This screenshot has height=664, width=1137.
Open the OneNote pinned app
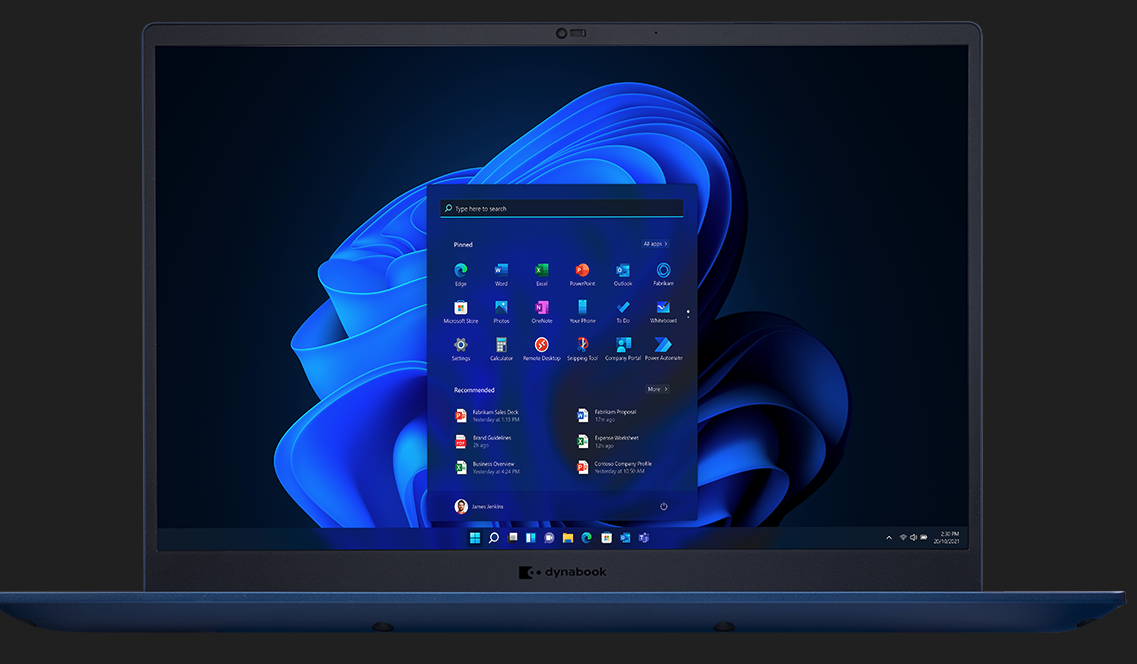coord(541,309)
